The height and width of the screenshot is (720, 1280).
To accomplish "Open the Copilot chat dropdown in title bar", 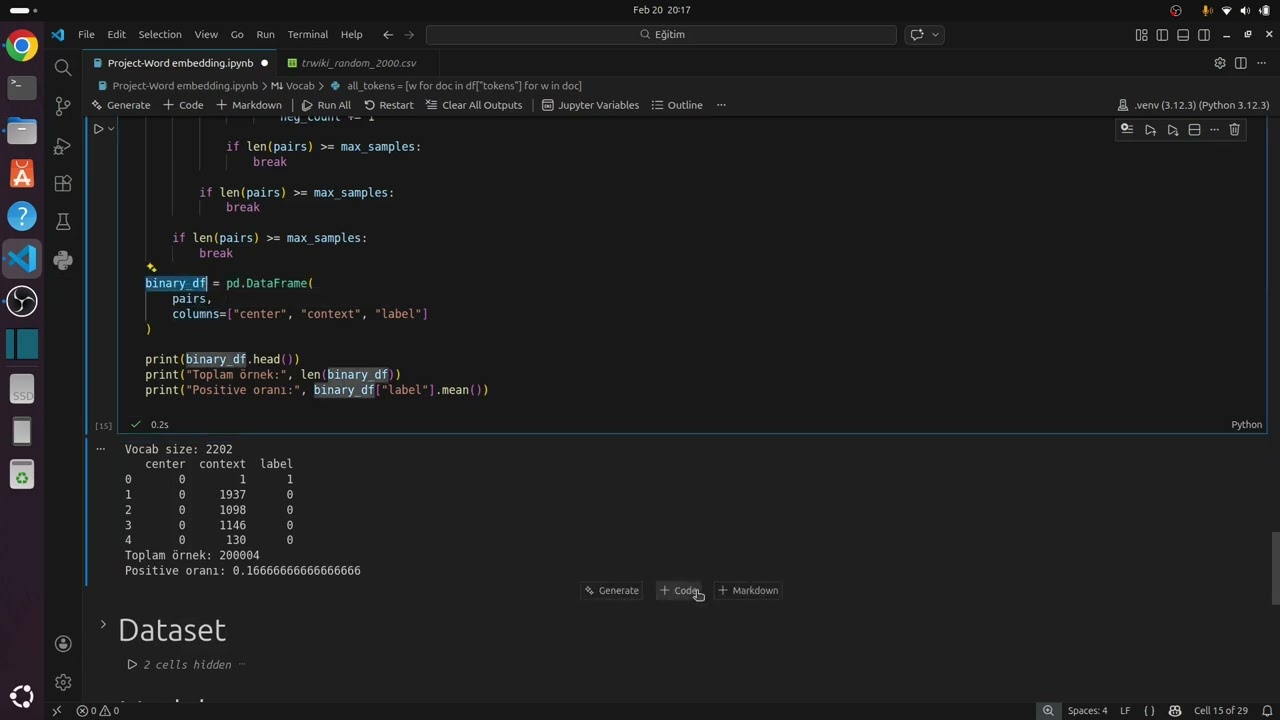I will [x=936, y=35].
